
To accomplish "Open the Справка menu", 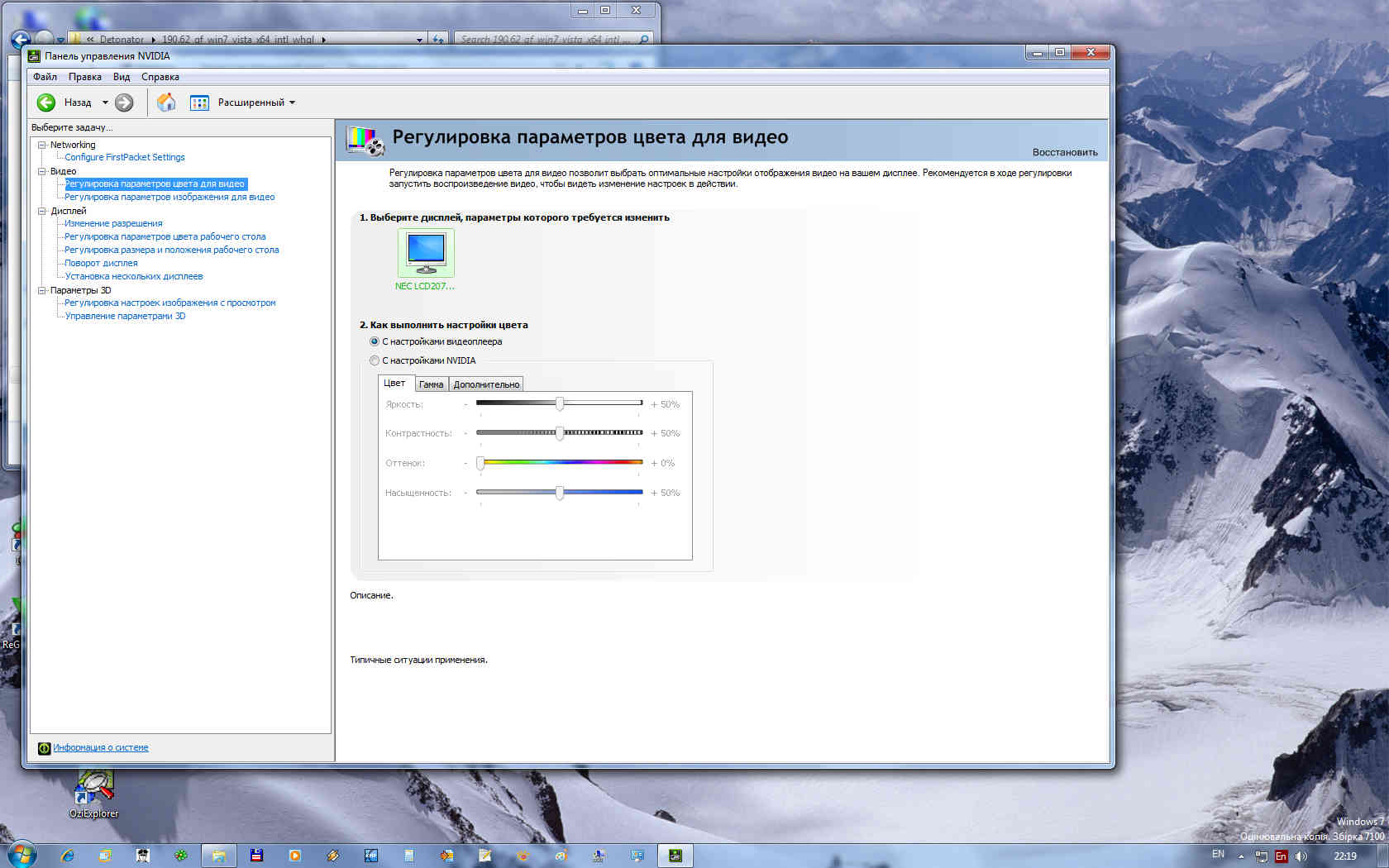I will pos(160,77).
